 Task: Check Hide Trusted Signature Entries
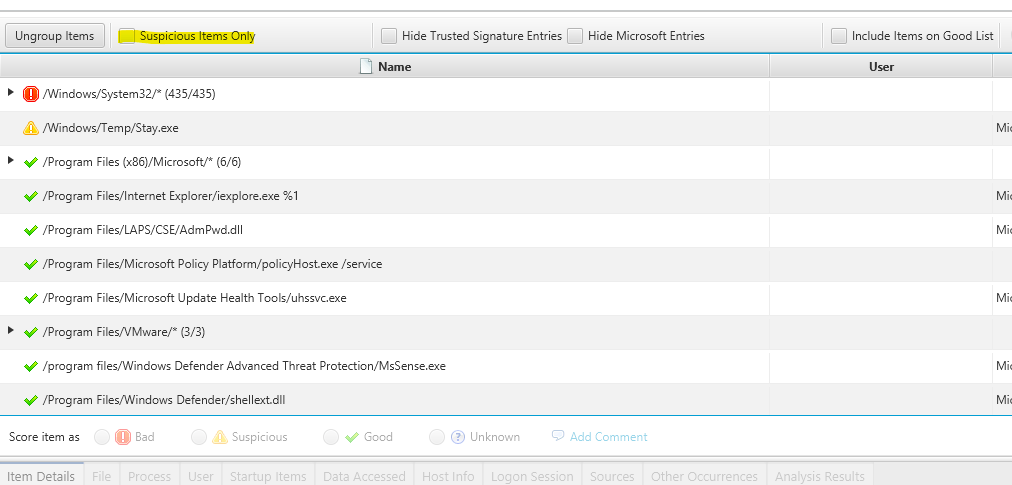(x=389, y=36)
